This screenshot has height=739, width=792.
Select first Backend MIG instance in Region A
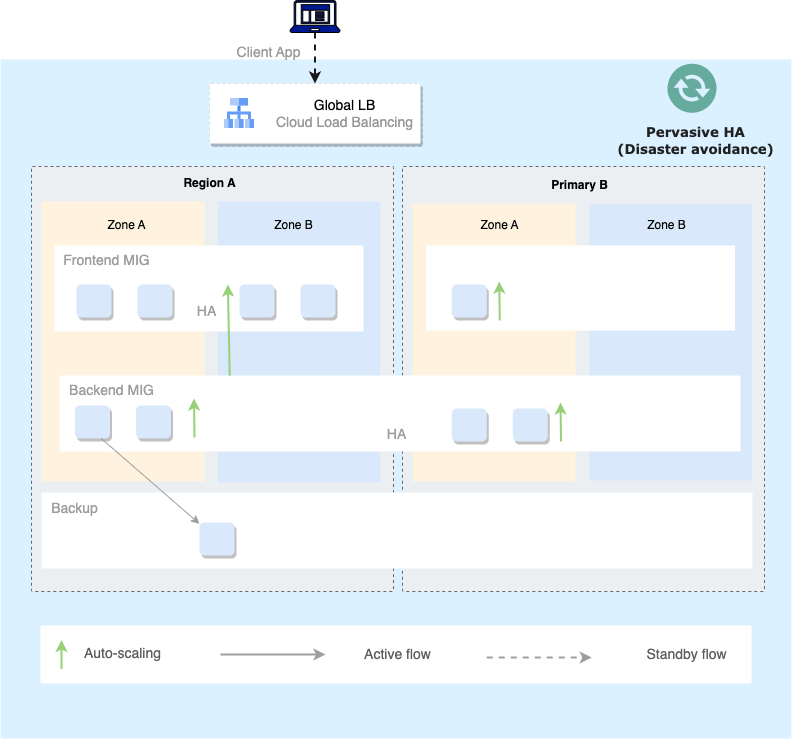(x=93, y=423)
